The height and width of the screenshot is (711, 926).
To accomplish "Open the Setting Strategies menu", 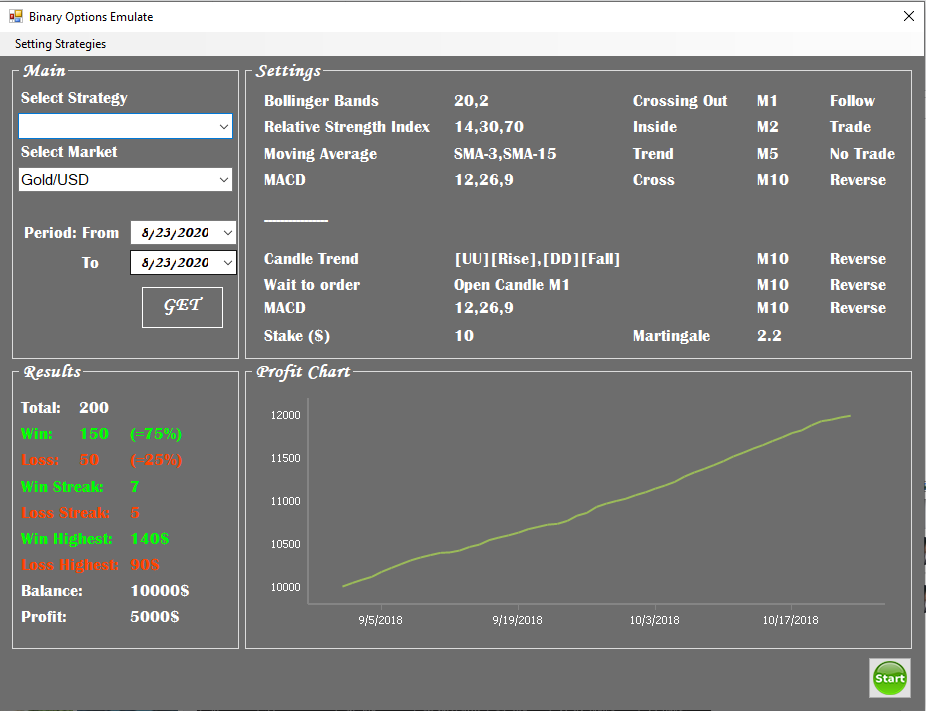I will (60, 44).
